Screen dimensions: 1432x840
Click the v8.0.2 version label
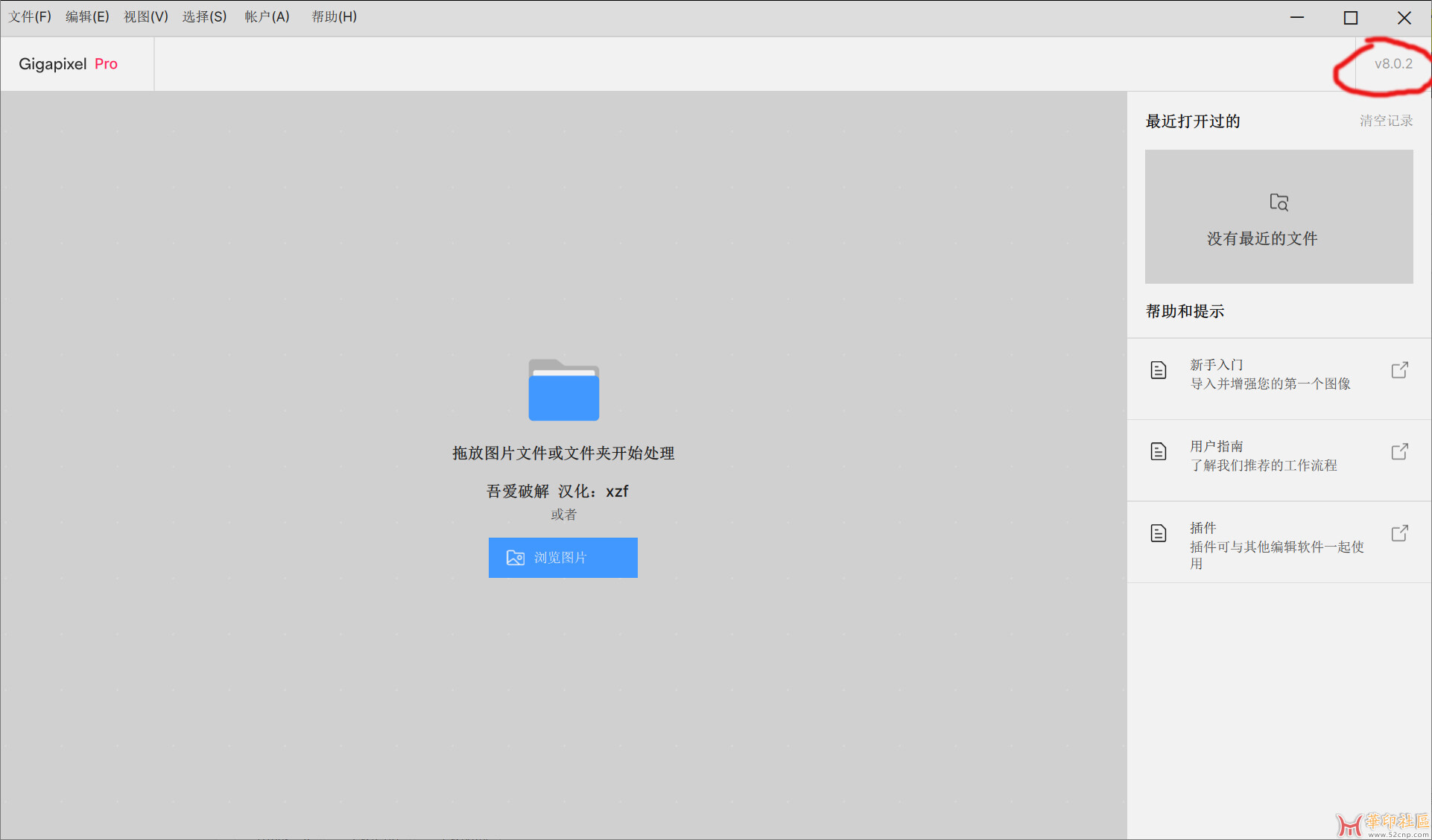[x=1393, y=64]
